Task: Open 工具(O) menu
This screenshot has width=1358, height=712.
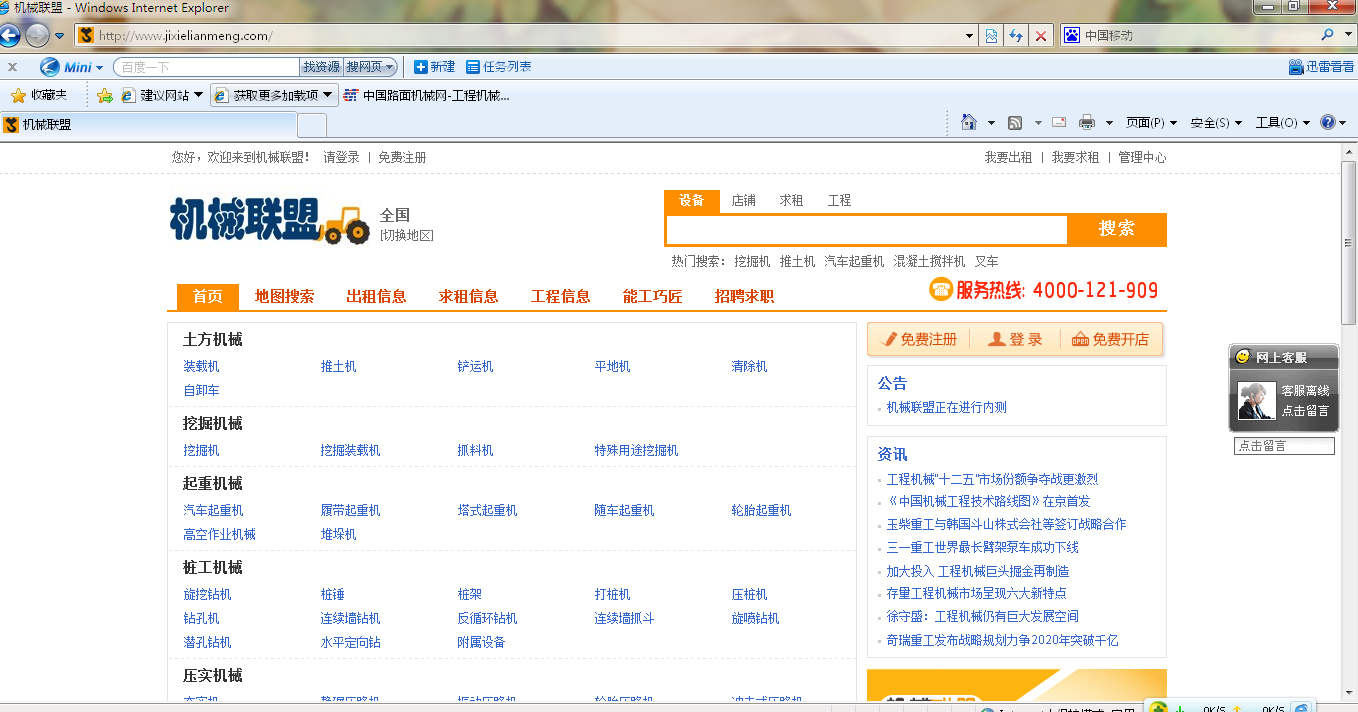Action: click(1283, 123)
